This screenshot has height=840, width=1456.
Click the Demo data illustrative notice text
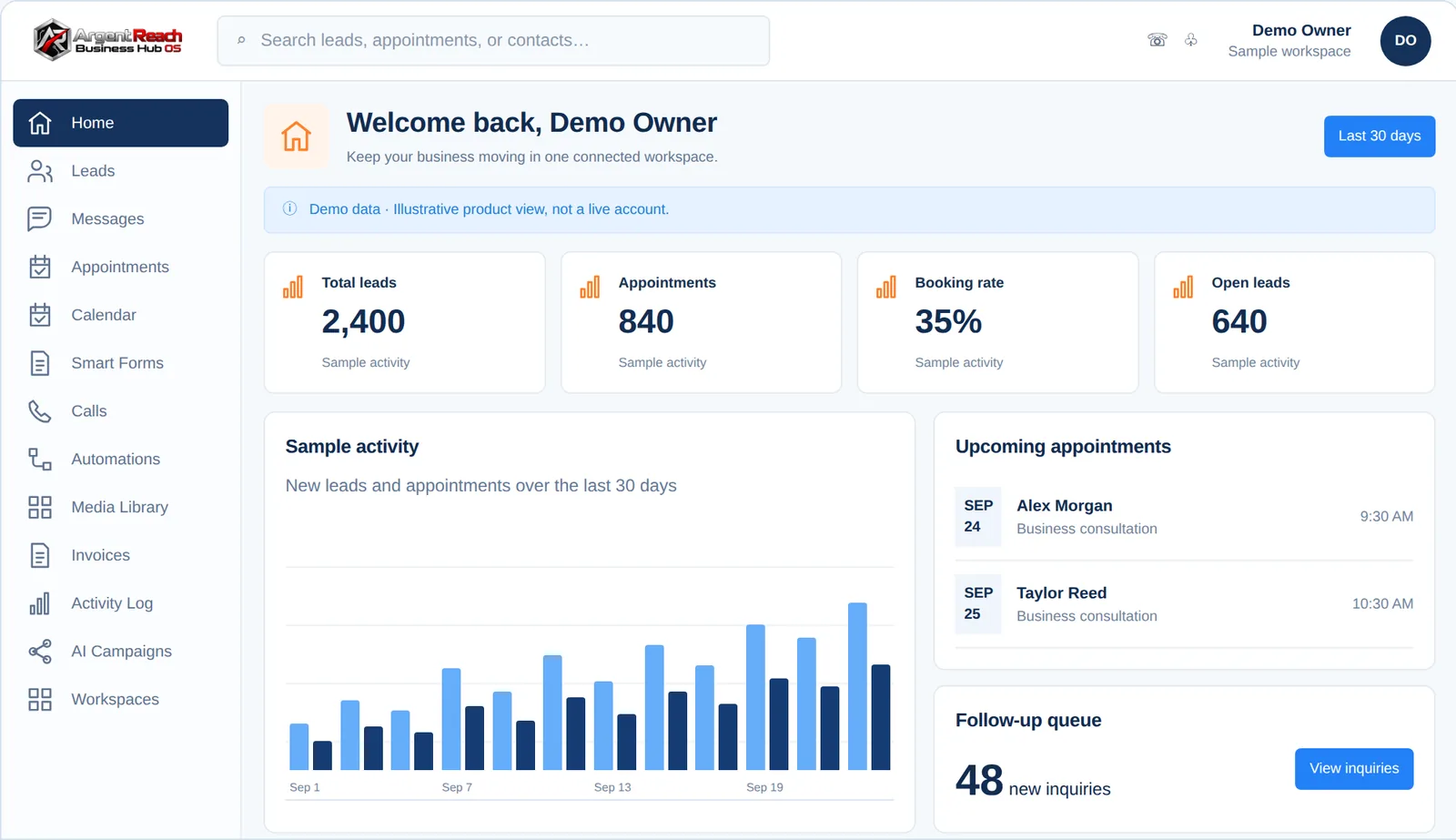pos(489,209)
